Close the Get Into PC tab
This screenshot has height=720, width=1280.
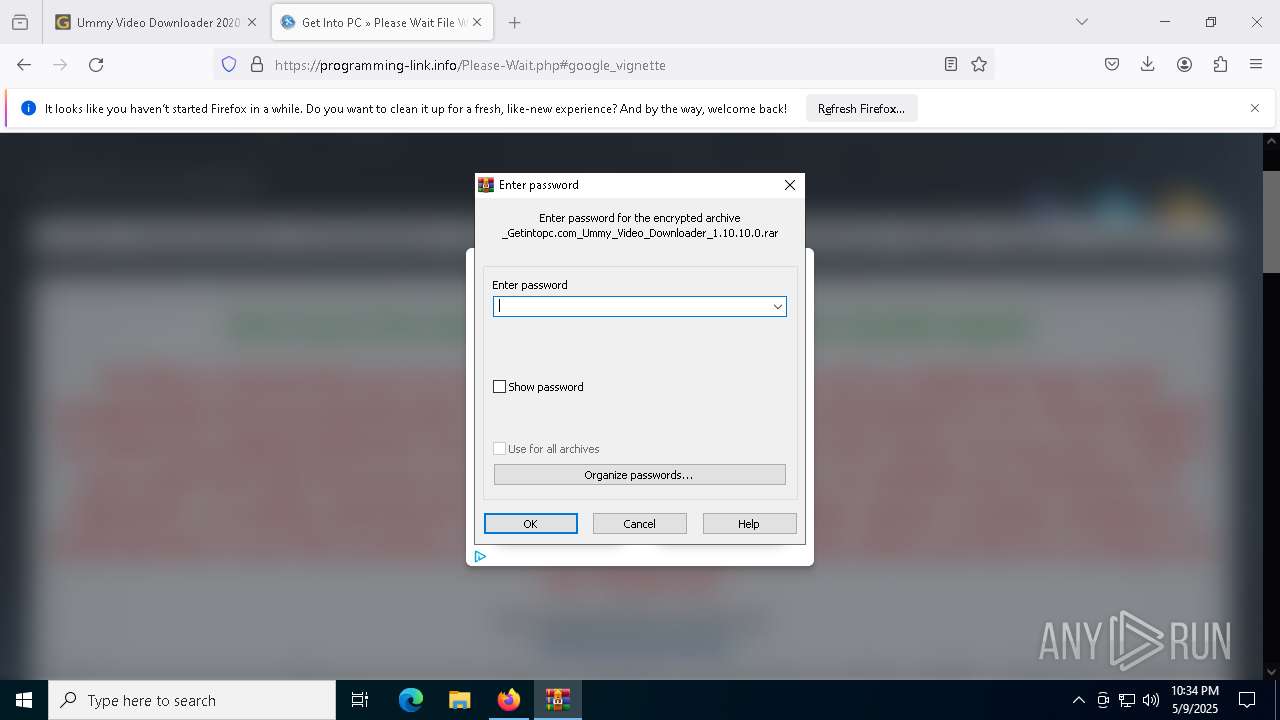click(x=477, y=22)
